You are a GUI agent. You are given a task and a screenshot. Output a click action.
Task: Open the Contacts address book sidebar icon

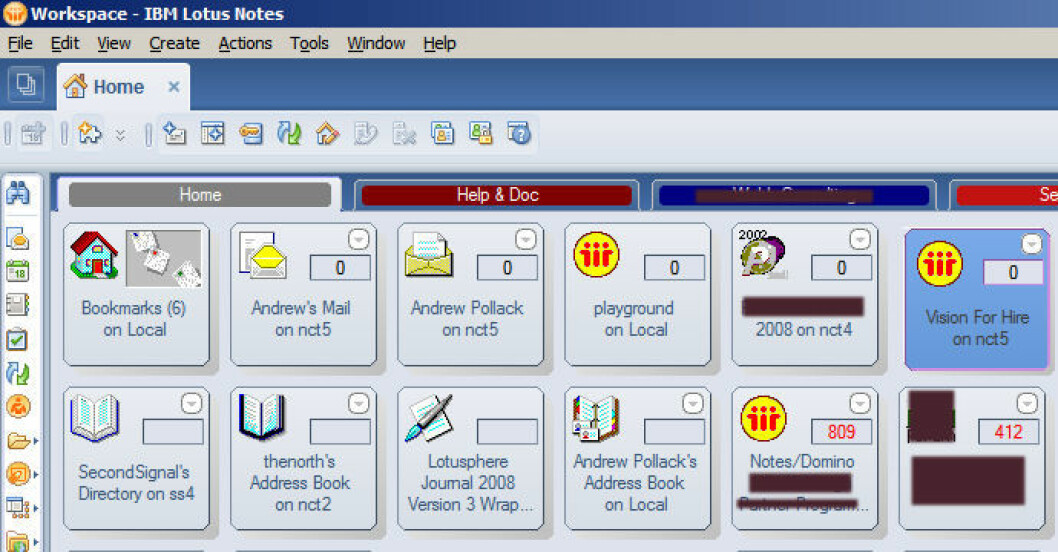coord(18,305)
